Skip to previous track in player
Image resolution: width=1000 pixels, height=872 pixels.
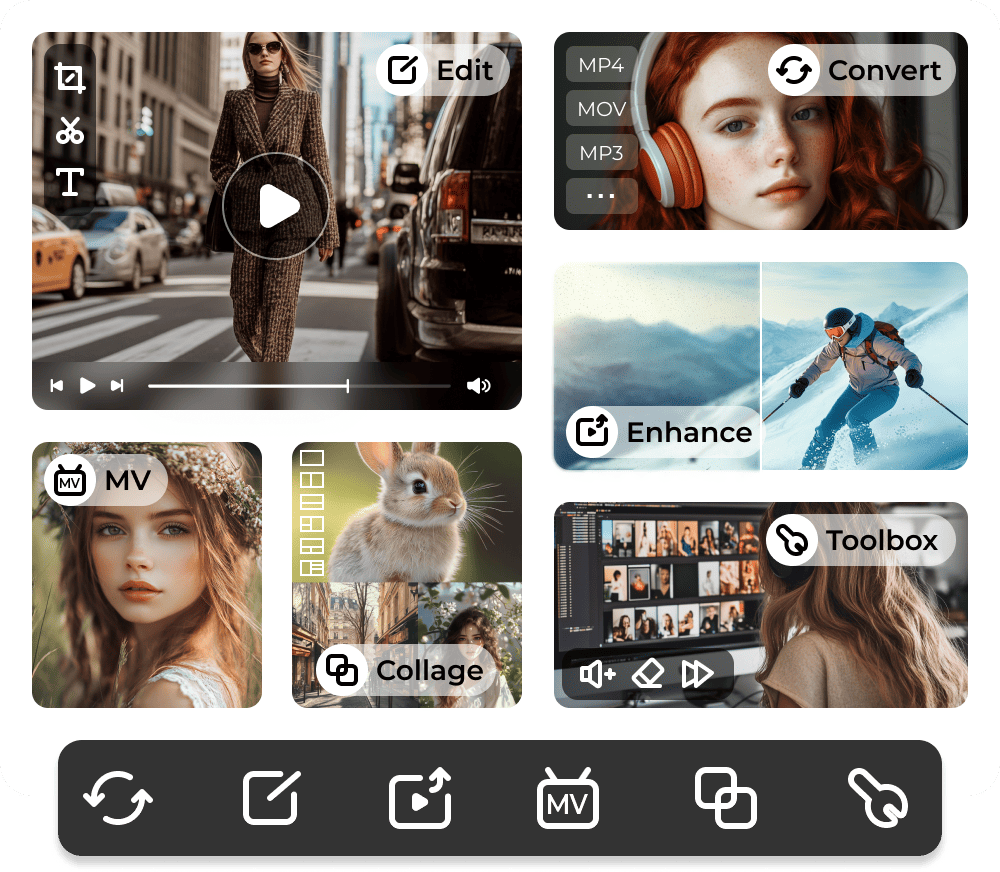pyautogui.click(x=57, y=385)
